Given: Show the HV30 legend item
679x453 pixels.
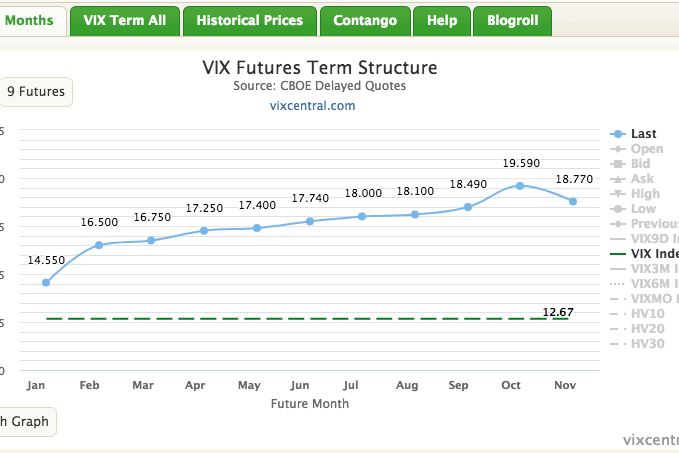Looking at the screenshot, I should click(x=647, y=344).
